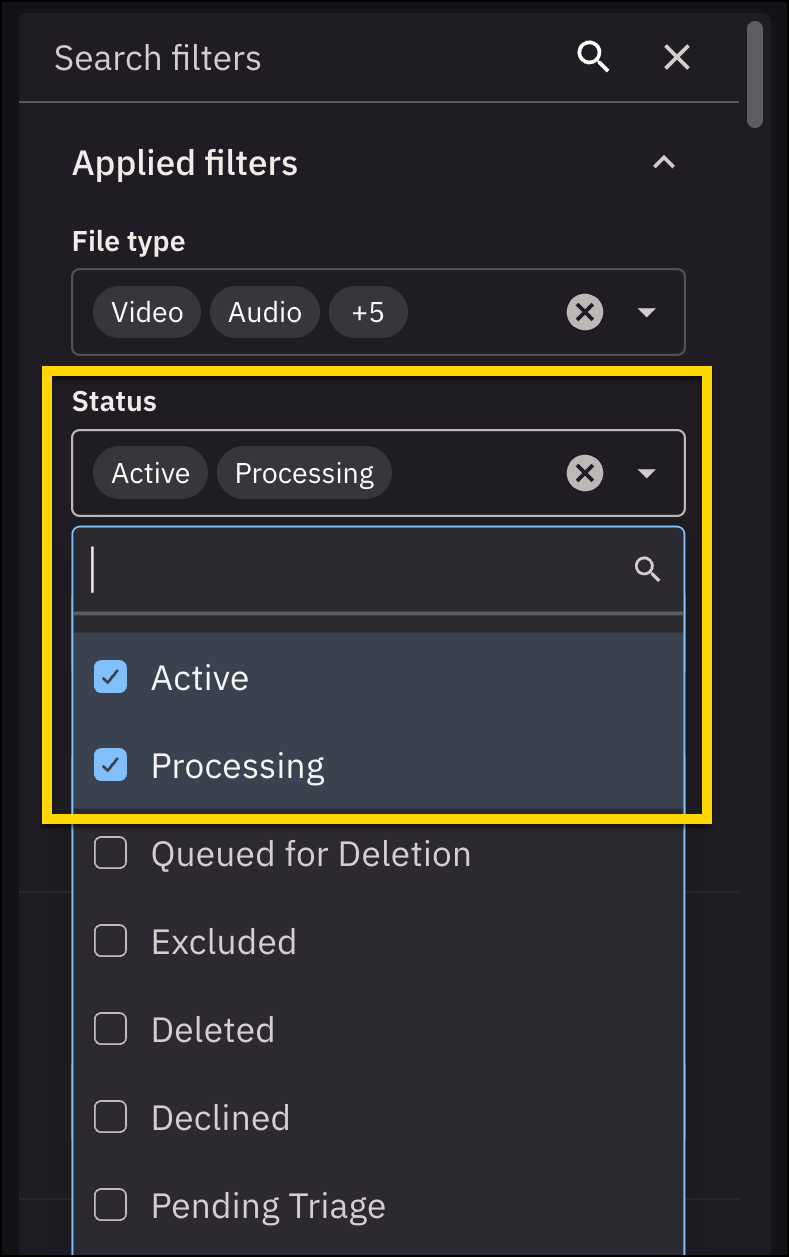
Task: Collapse the Status dropdown arrow
Action: 646,472
